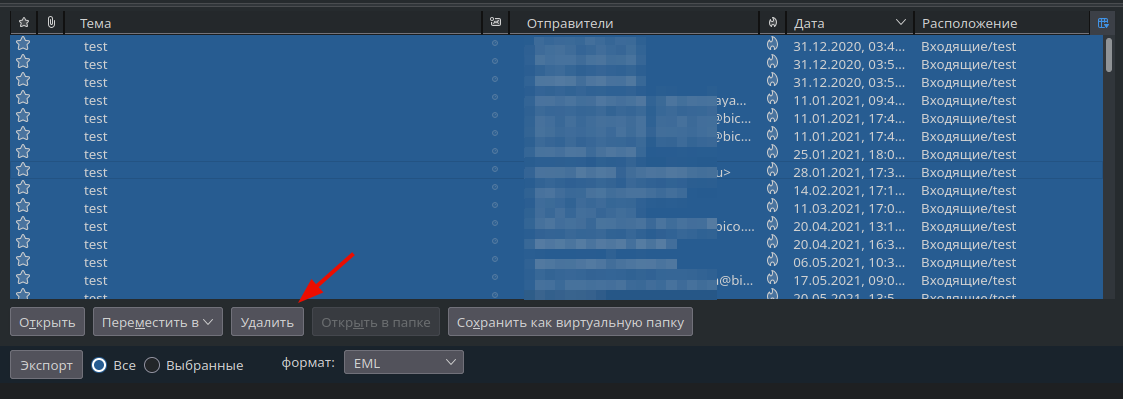Mark message 28.01.2021, 17:3 as junk
1123x399 pixels.
click(772, 170)
